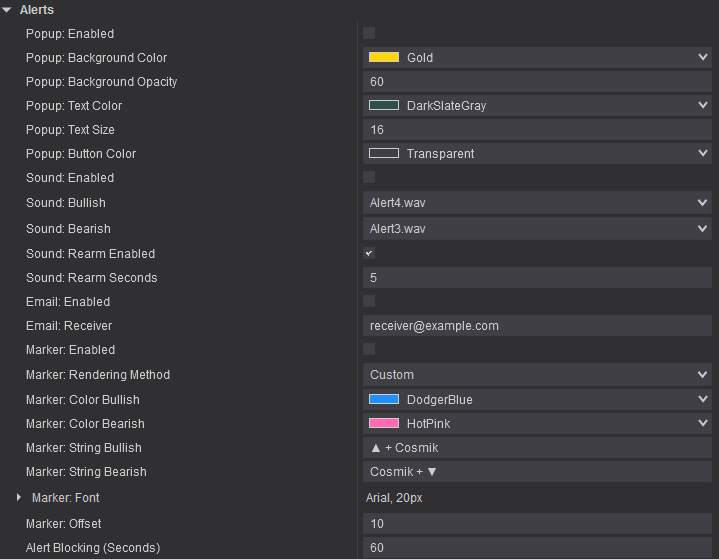719x559 pixels.
Task: Select the Email: Receiver label
Action: tap(69, 326)
